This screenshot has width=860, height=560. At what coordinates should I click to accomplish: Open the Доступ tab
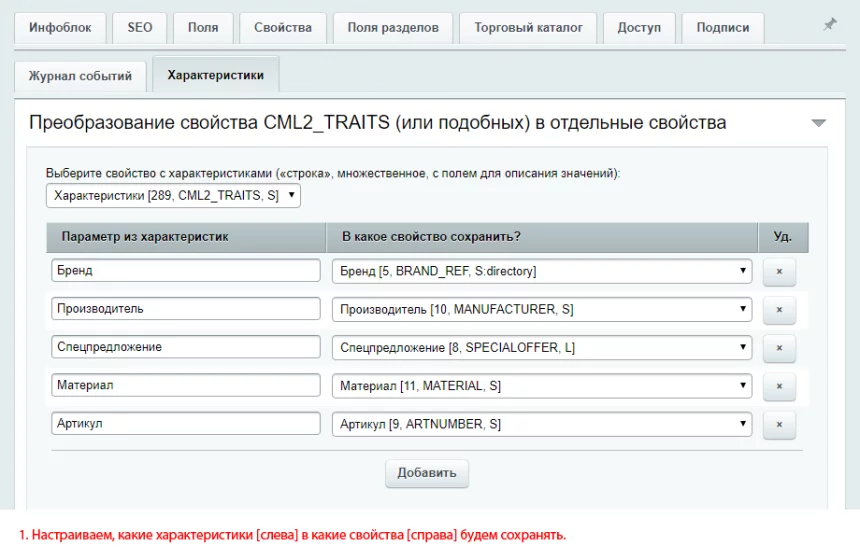pos(639,28)
